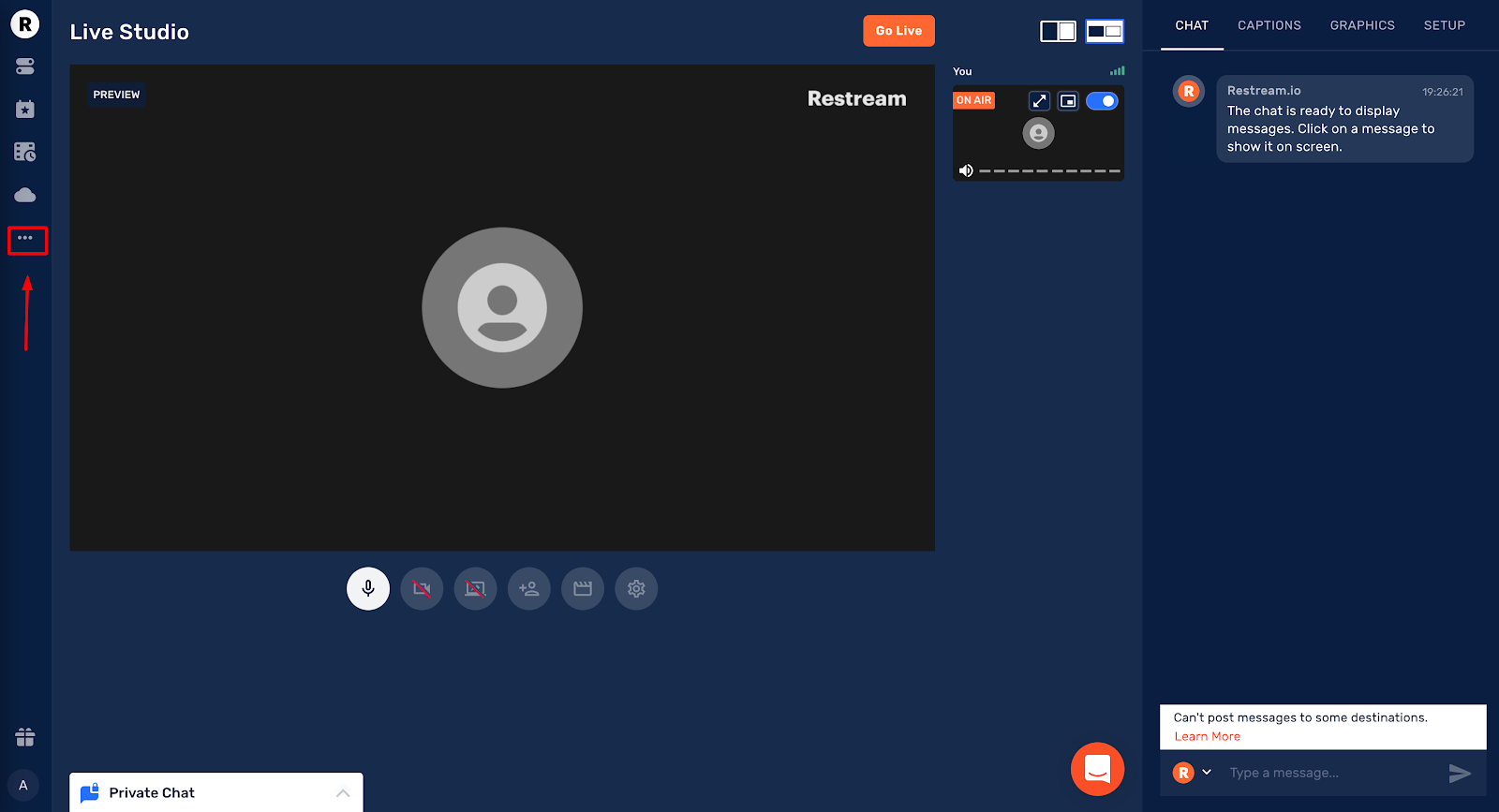
Task: Open the Learn More link
Action: tap(1207, 736)
